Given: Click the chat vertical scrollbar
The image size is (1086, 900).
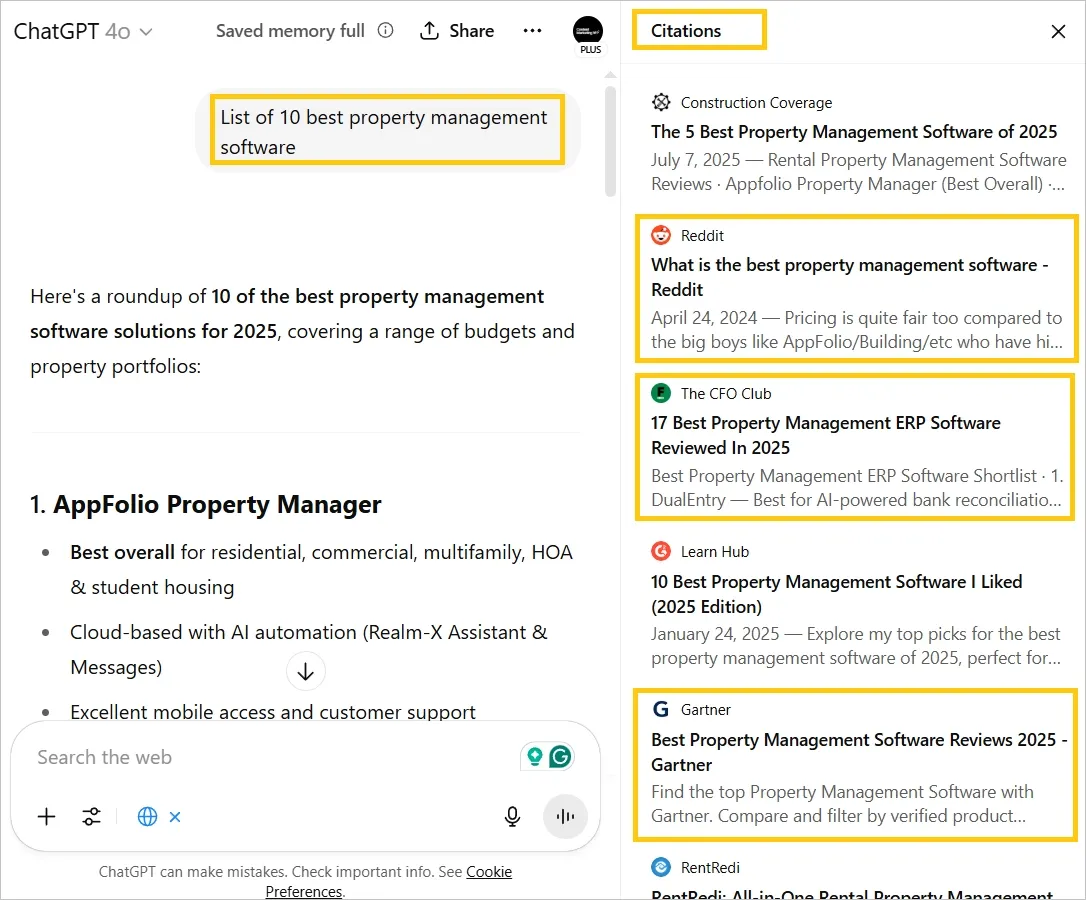Looking at the screenshot, I should 610,140.
